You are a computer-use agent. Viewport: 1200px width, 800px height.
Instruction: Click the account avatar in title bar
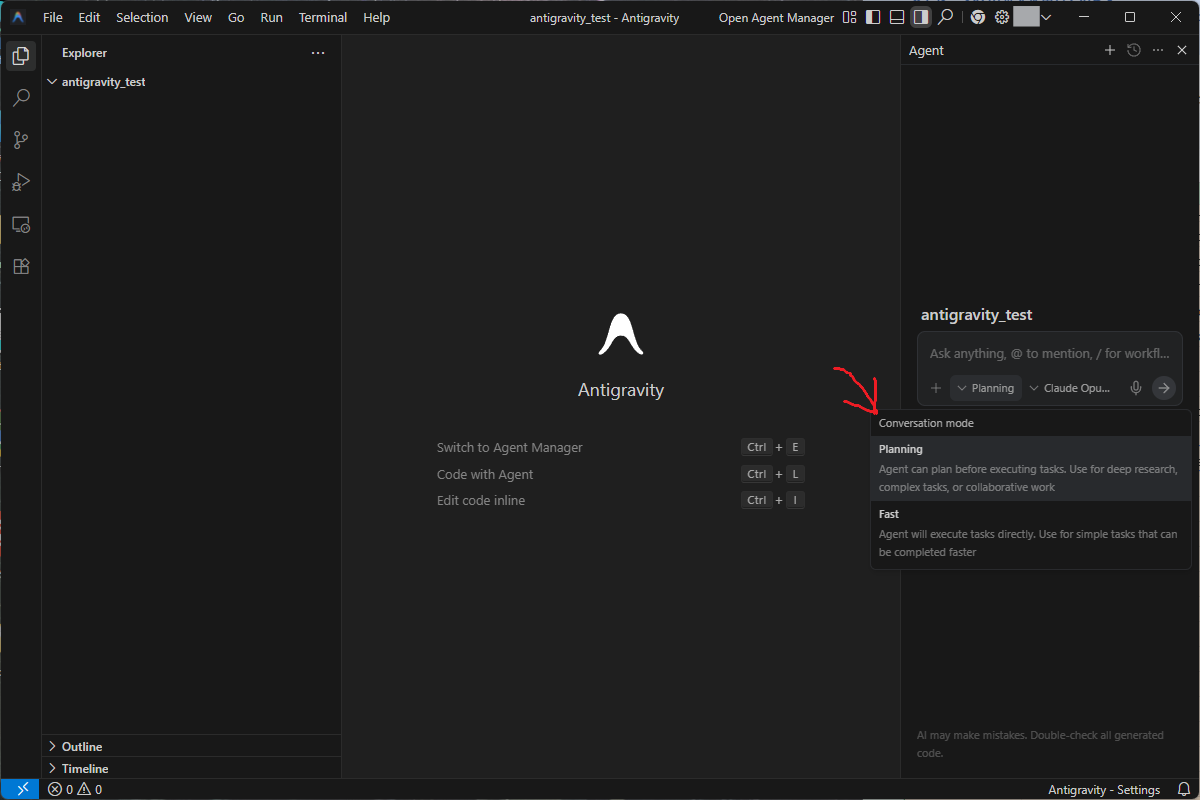point(1026,17)
